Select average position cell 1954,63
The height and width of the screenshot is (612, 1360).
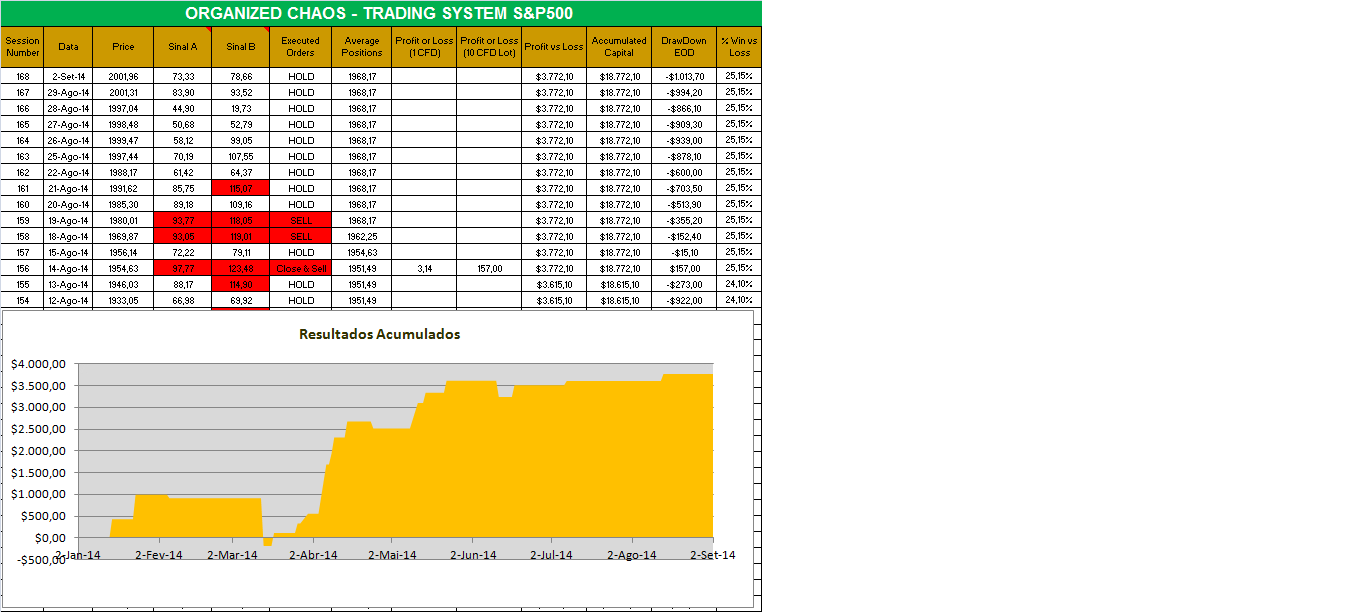[362, 252]
